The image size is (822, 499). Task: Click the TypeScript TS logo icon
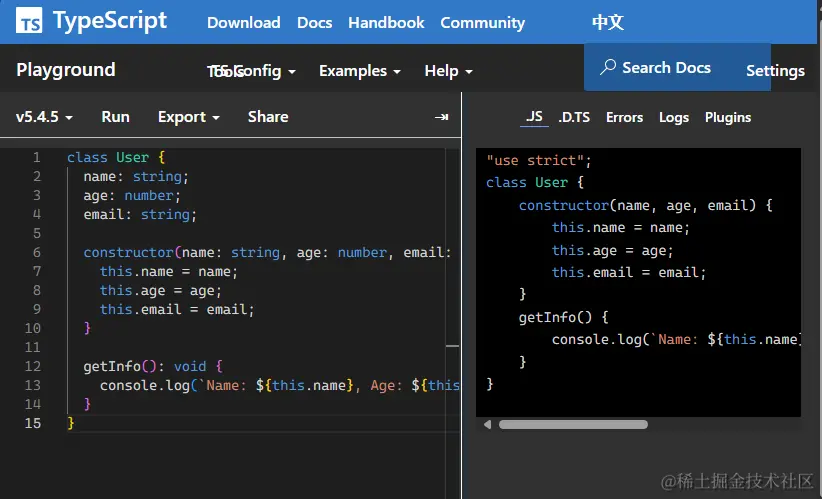(29, 21)
